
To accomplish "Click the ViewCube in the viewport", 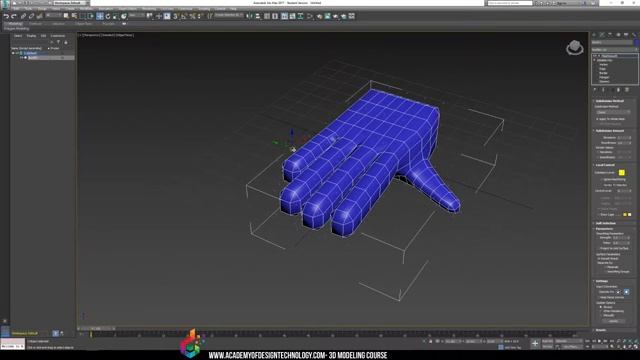I will pos(575,48).
